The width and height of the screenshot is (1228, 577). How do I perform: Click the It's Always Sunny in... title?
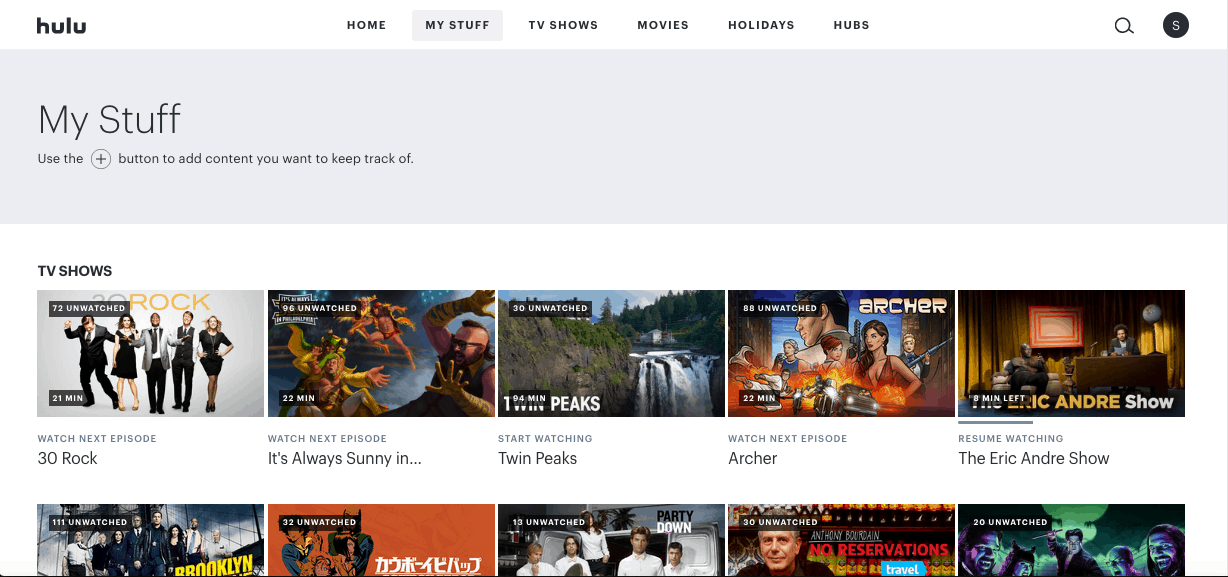pyautogui.click(x=344, y=458)
